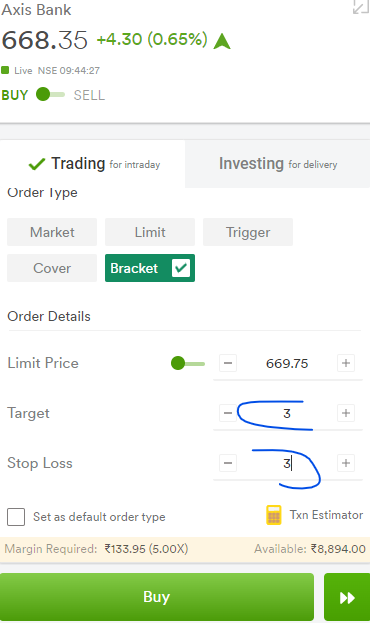This screenshot has width=370, height=623.
Task: Click the Txn Estimator calculator icon
Action: click(x=273, y=515)
